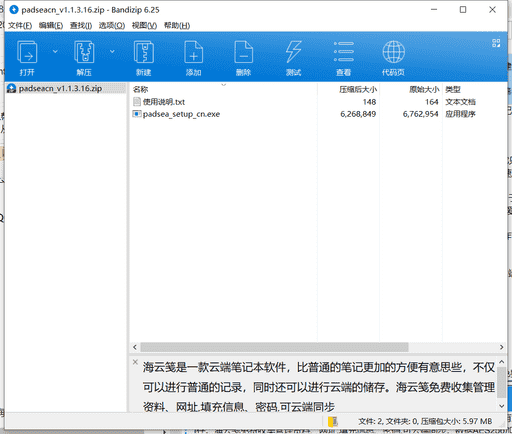512x434 pixels.
Task: Click the horizontal scrollbar right arrow
Action: point(502,347)
